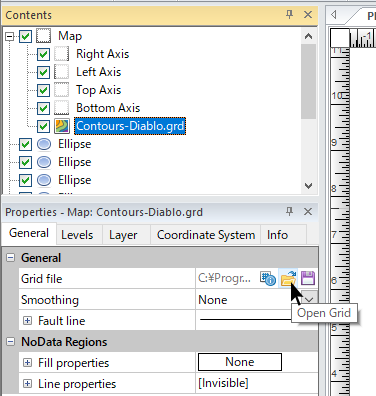Pin the Contents panel with the pushpin icon

[289, 14]
